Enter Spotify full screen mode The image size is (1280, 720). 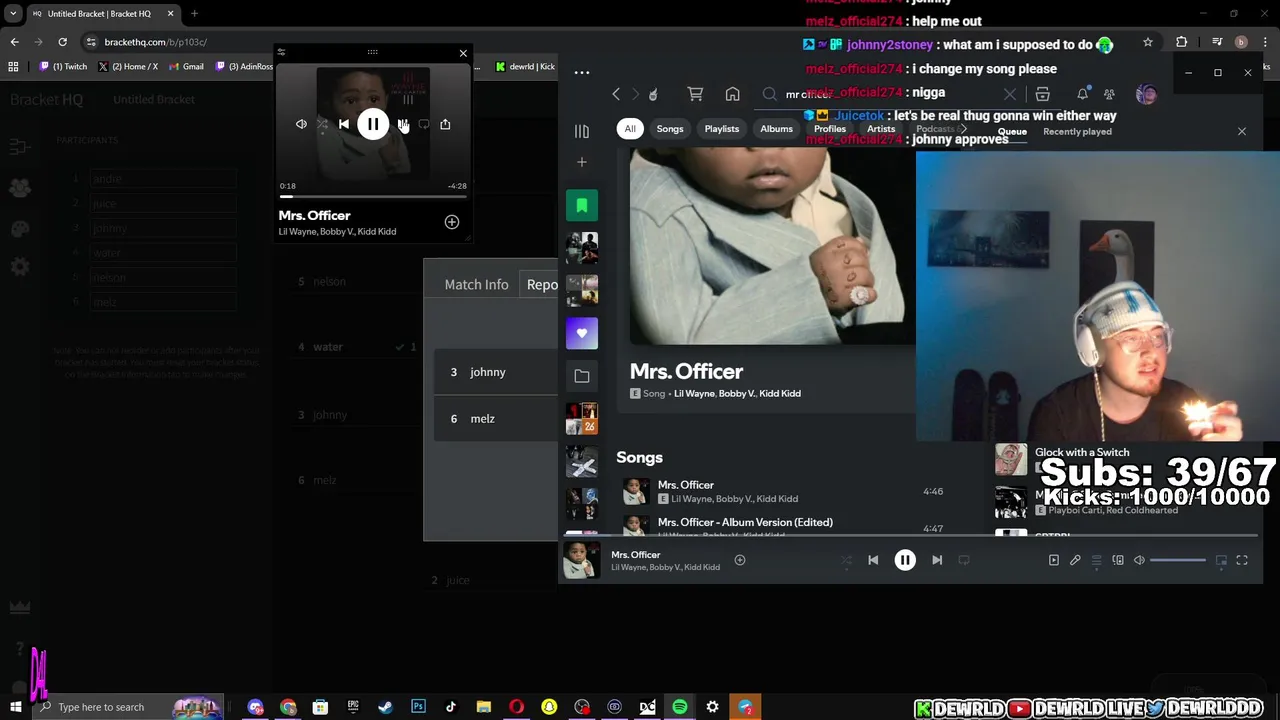pyautogui.click(x=1242, y=561)
